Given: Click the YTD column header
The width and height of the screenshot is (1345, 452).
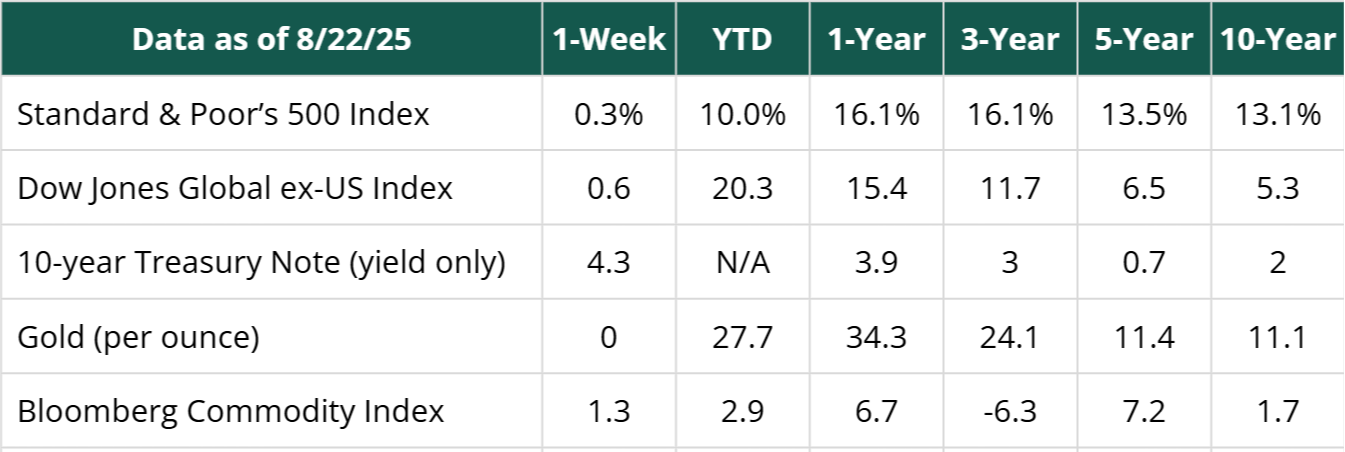Looking at the screenshot, I should [743, 39].
